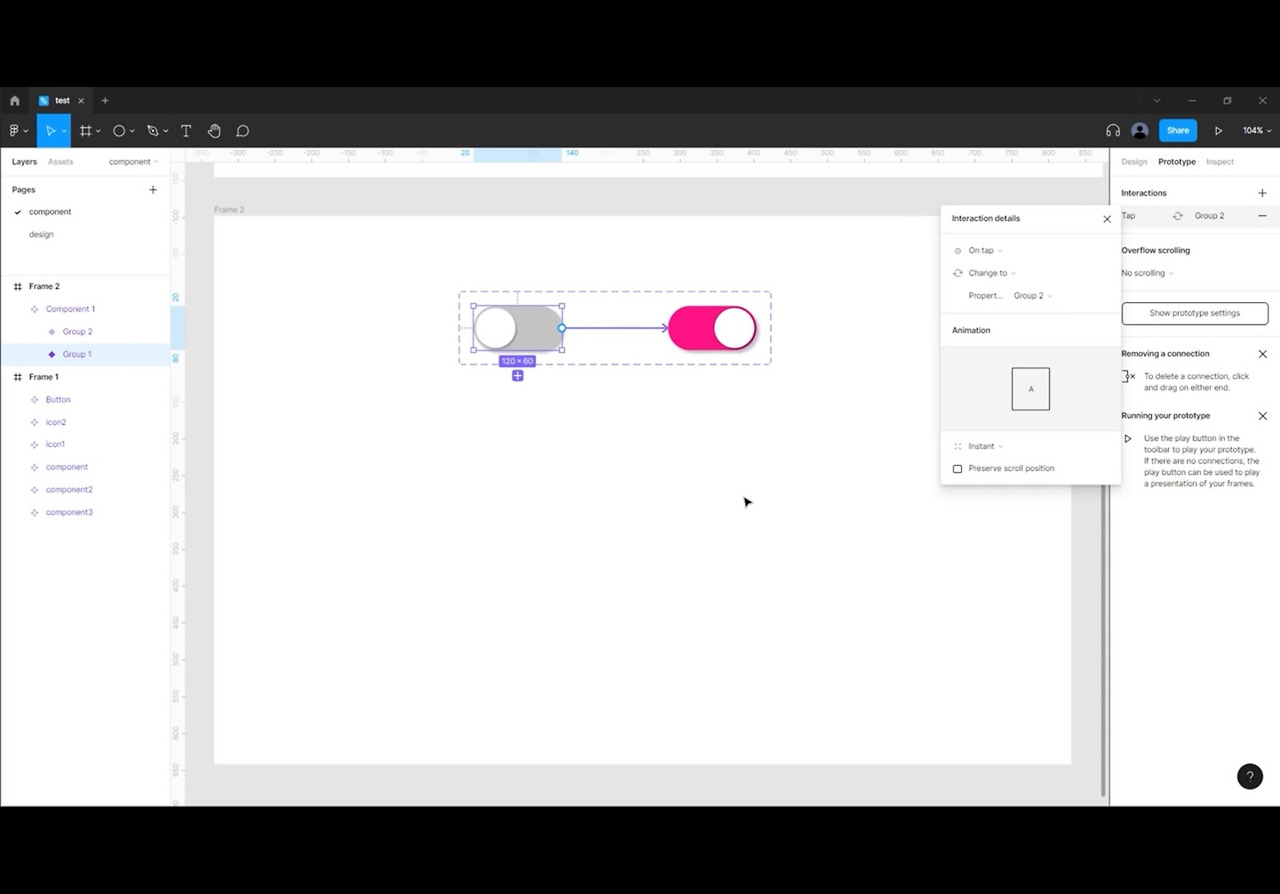Select the Ellipse shape tool
1280x894 pixels.
click(x=119, y=131)
